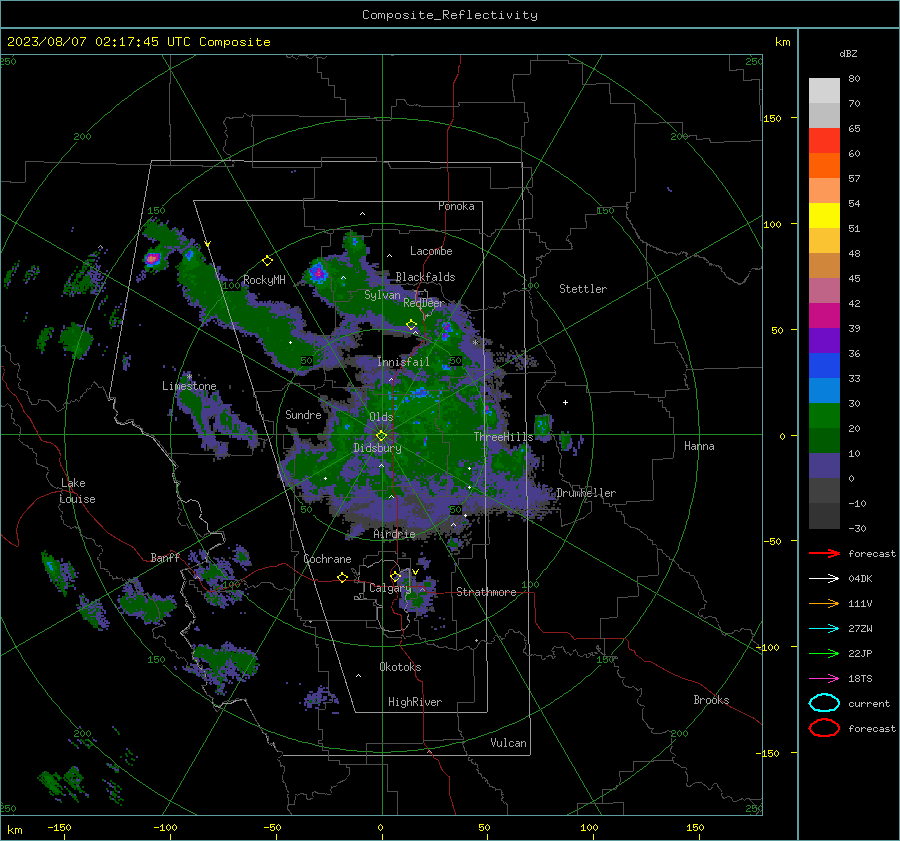This screenshot has height=841, width=900.
Task: Click the Hanna town label
Action: point(699,446)
